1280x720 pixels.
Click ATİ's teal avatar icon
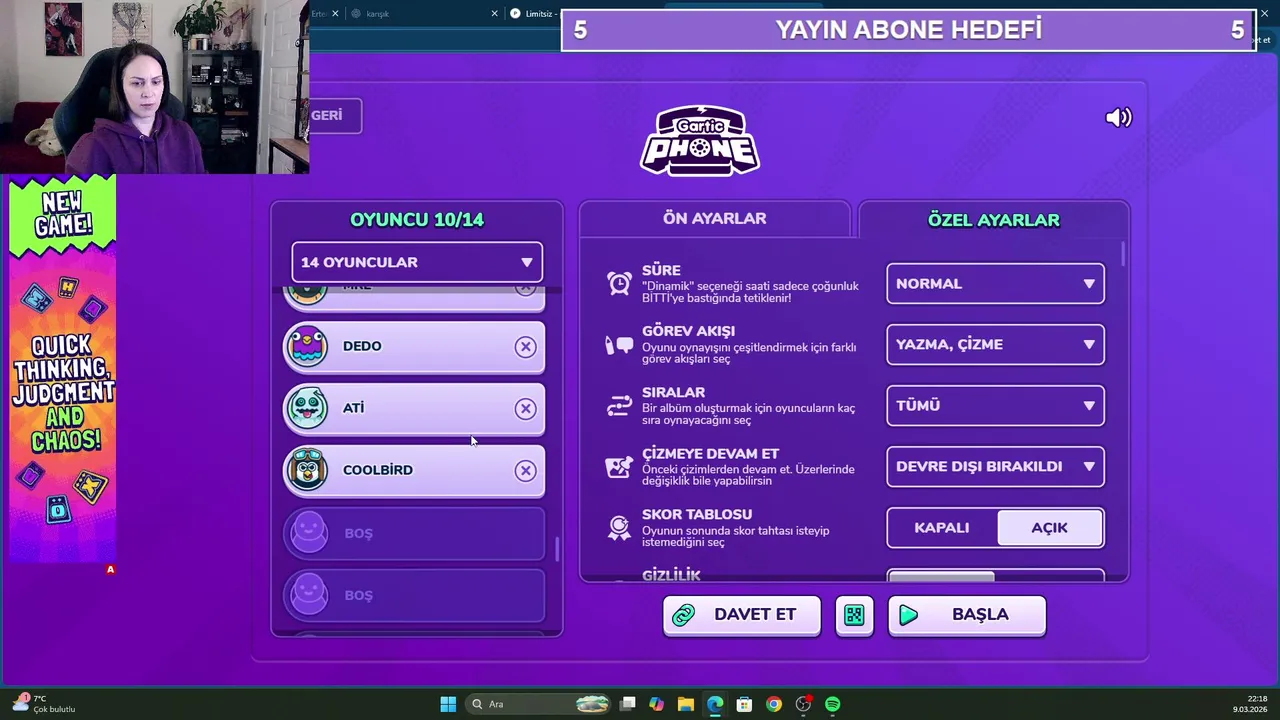307,408
